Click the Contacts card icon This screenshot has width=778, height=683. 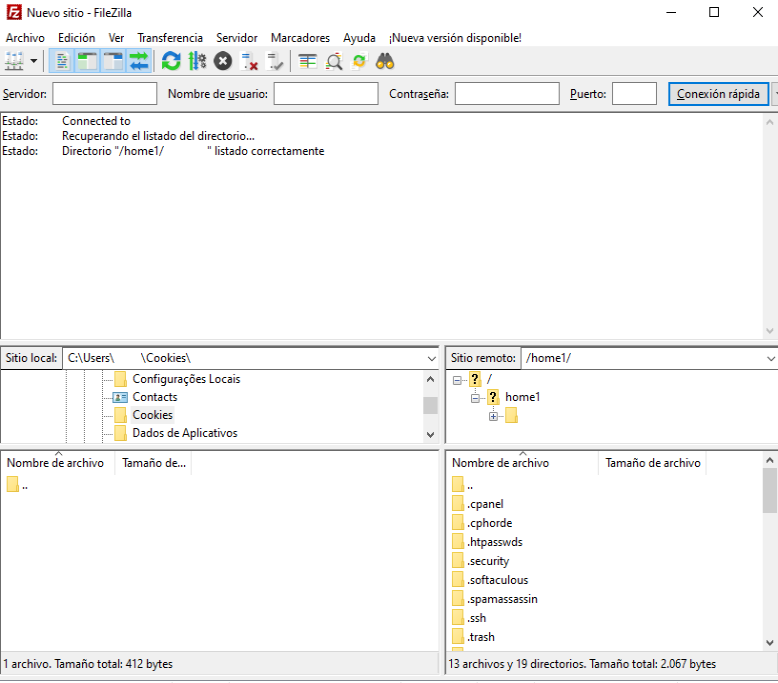click(120, 397)
